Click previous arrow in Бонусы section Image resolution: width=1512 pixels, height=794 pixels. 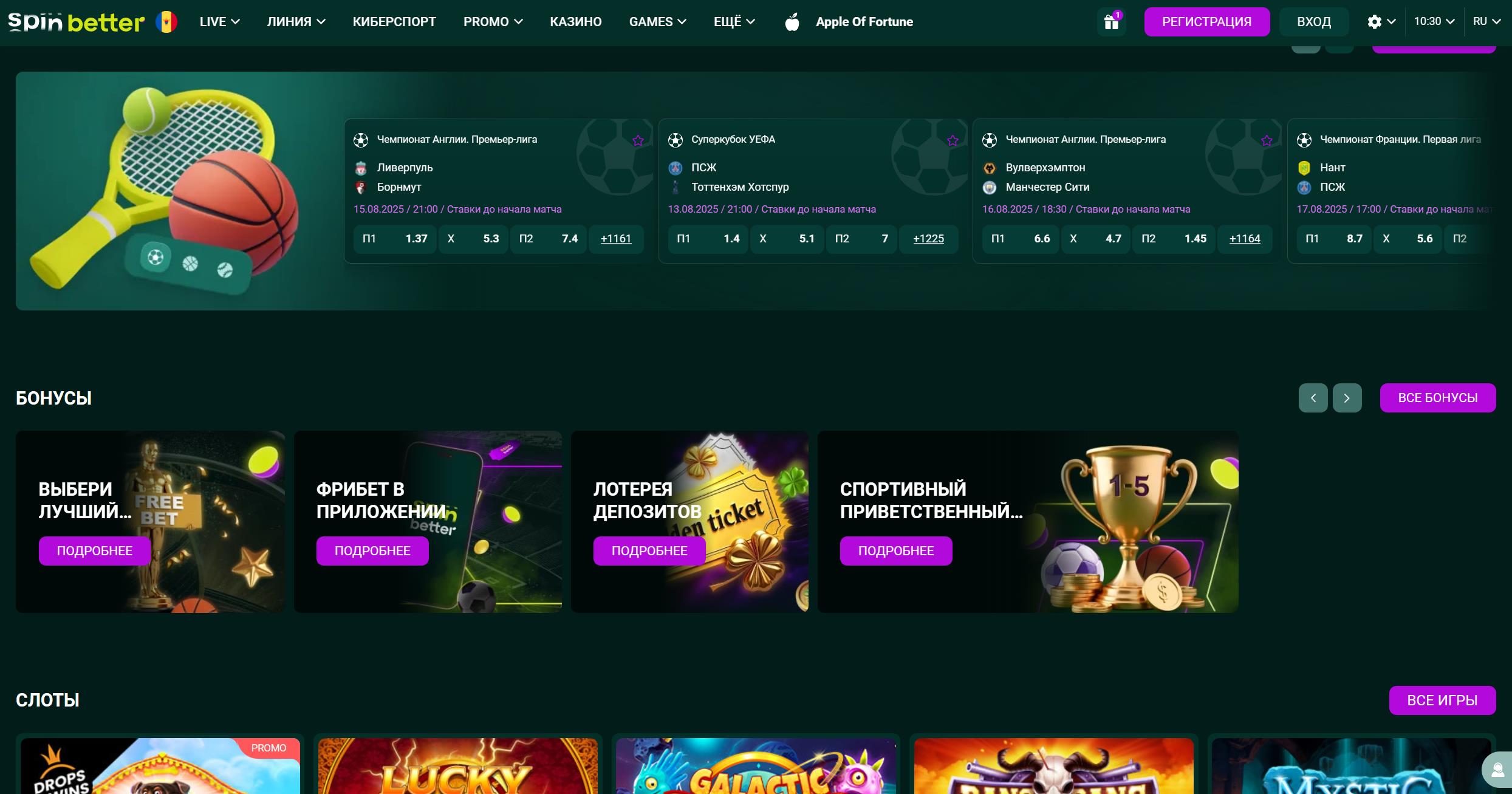click(x=1313, y=398)
